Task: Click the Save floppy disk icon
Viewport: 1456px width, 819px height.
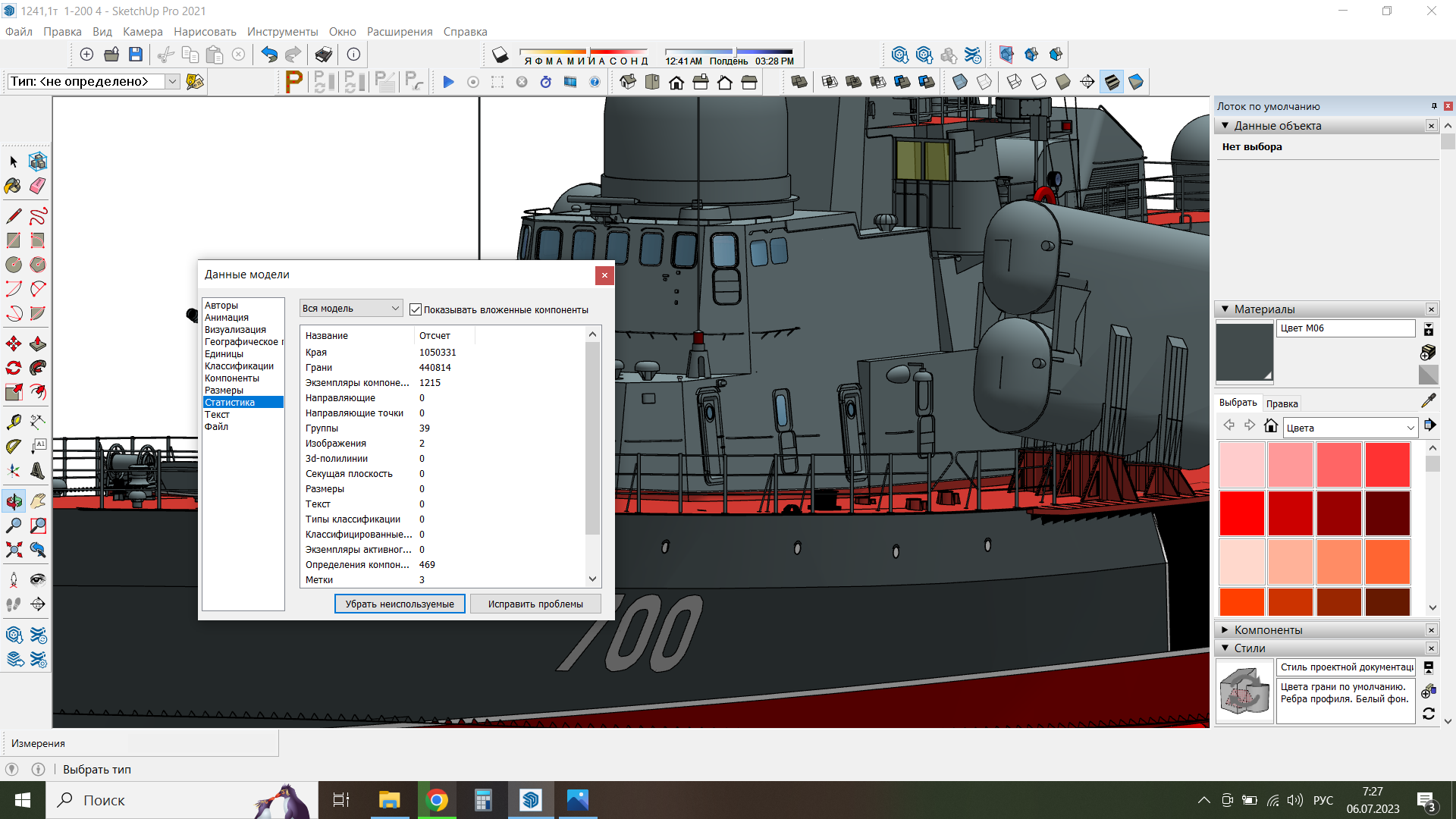Action: pyautogui.click(x=136, y=54)
